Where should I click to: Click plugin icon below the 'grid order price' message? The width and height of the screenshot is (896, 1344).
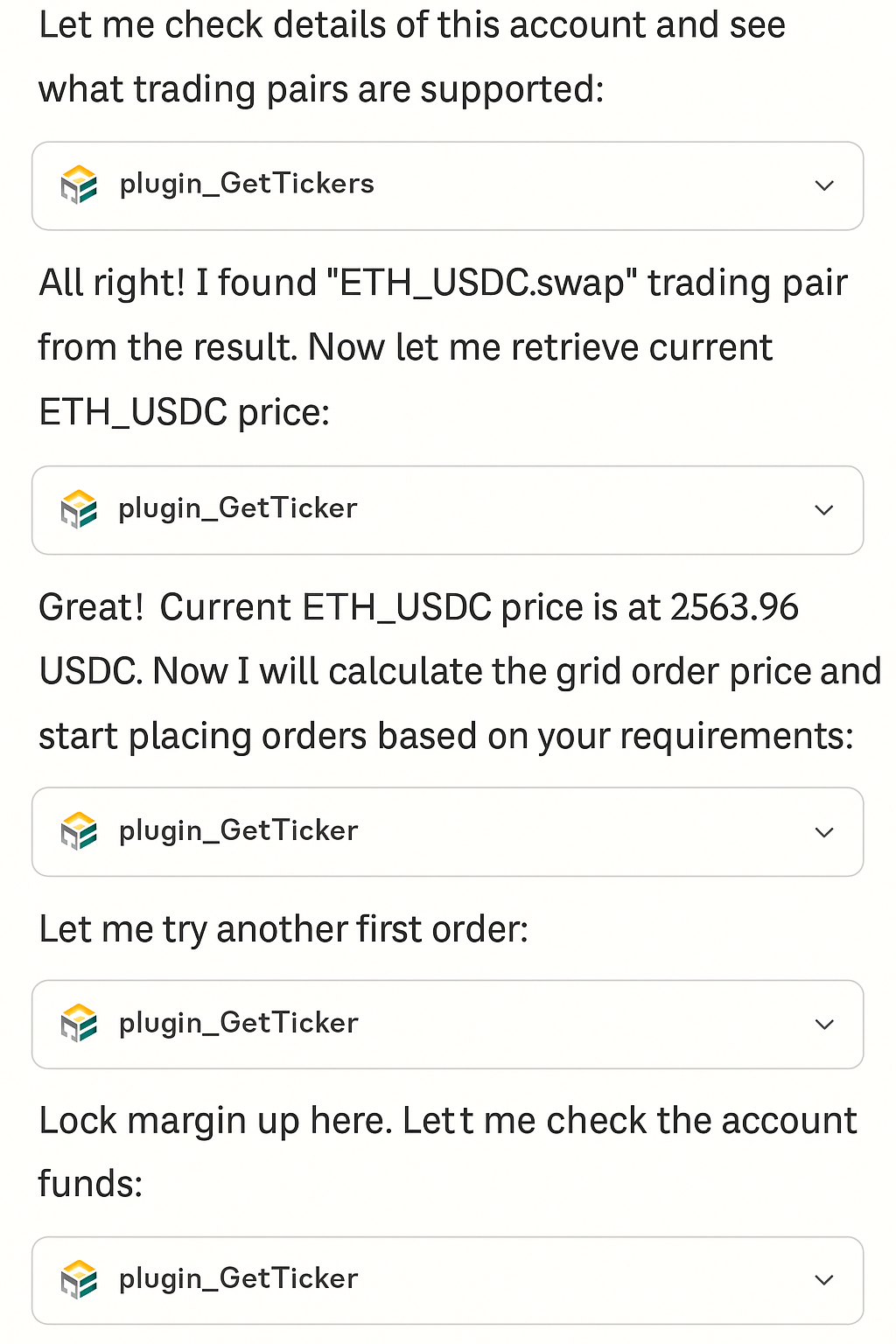point(79,831)
